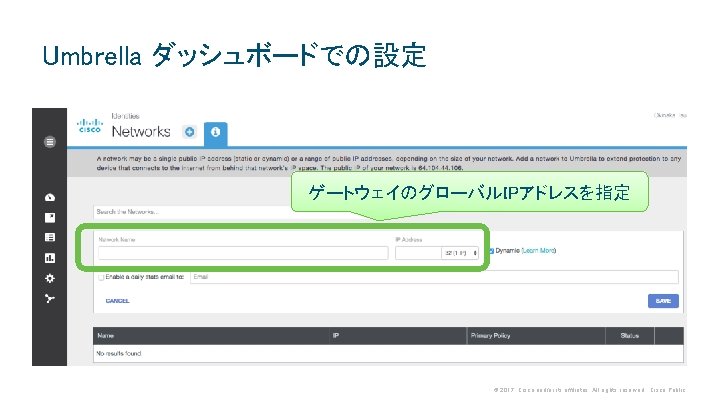Sort by the Status column header
720x405 pixels.
coord(630,336)
